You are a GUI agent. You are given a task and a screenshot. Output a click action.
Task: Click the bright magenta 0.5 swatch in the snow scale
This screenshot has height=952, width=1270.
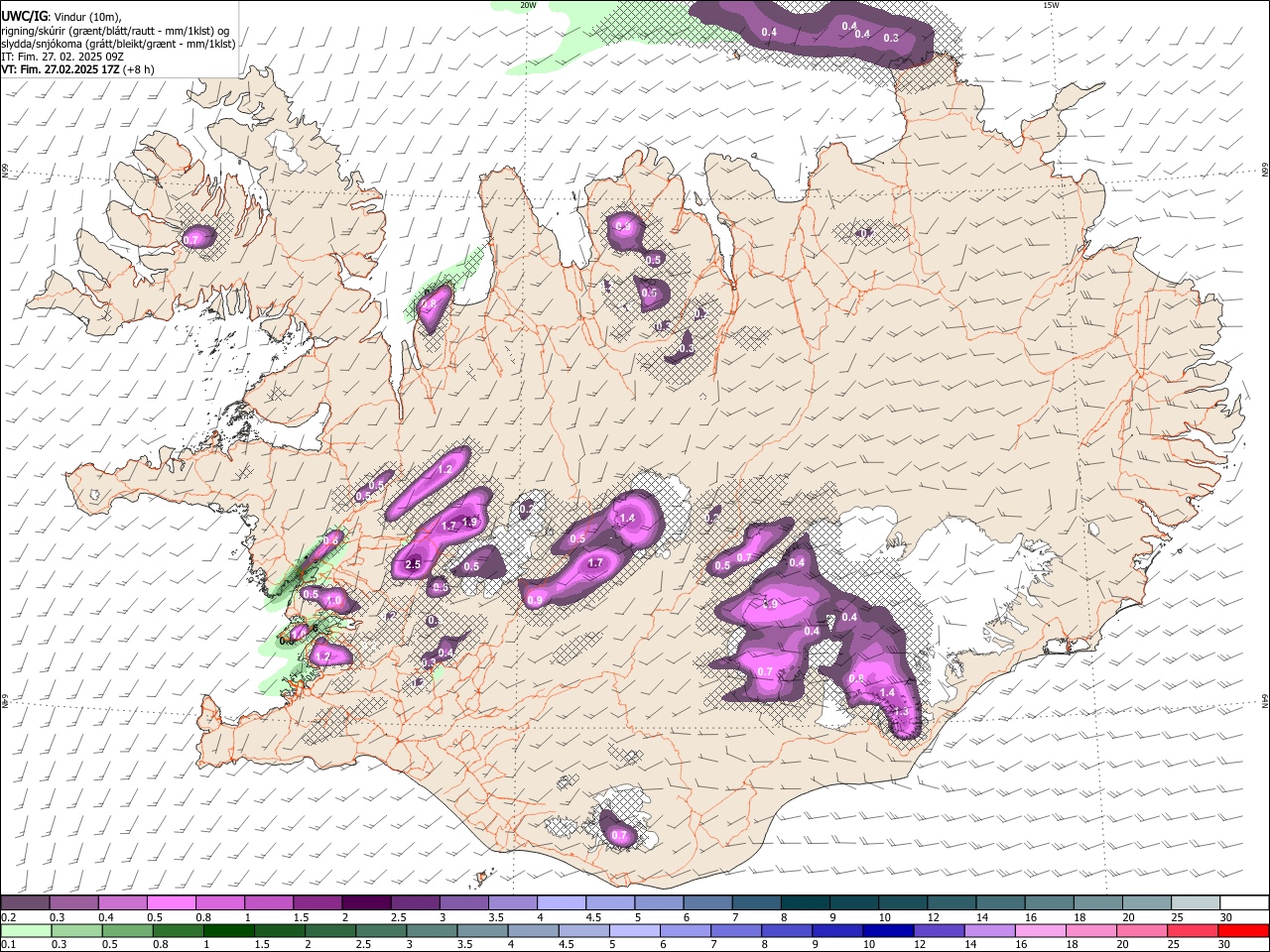(x=171, y=903)
